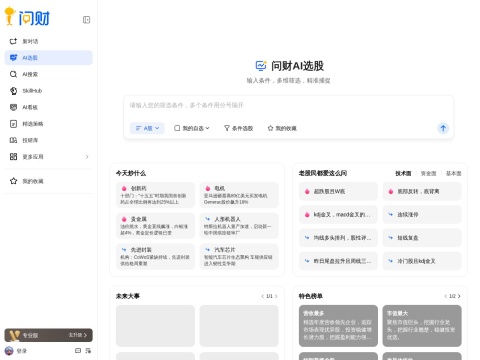Viewport: 480px width, 360px height.
Task: Open AI选股 in the sidebar
Action: click(x=48, y=58)
